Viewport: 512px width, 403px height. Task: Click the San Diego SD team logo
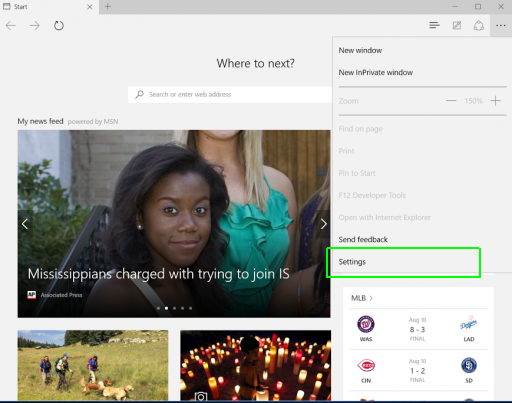pos(469,366)
